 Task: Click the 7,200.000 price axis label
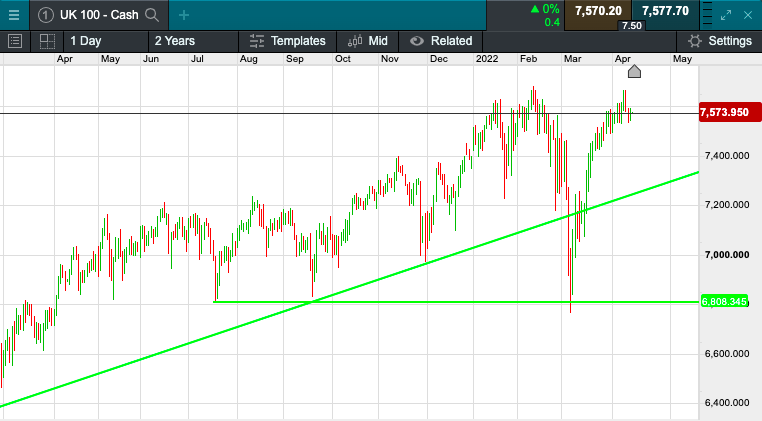(727, 205)
